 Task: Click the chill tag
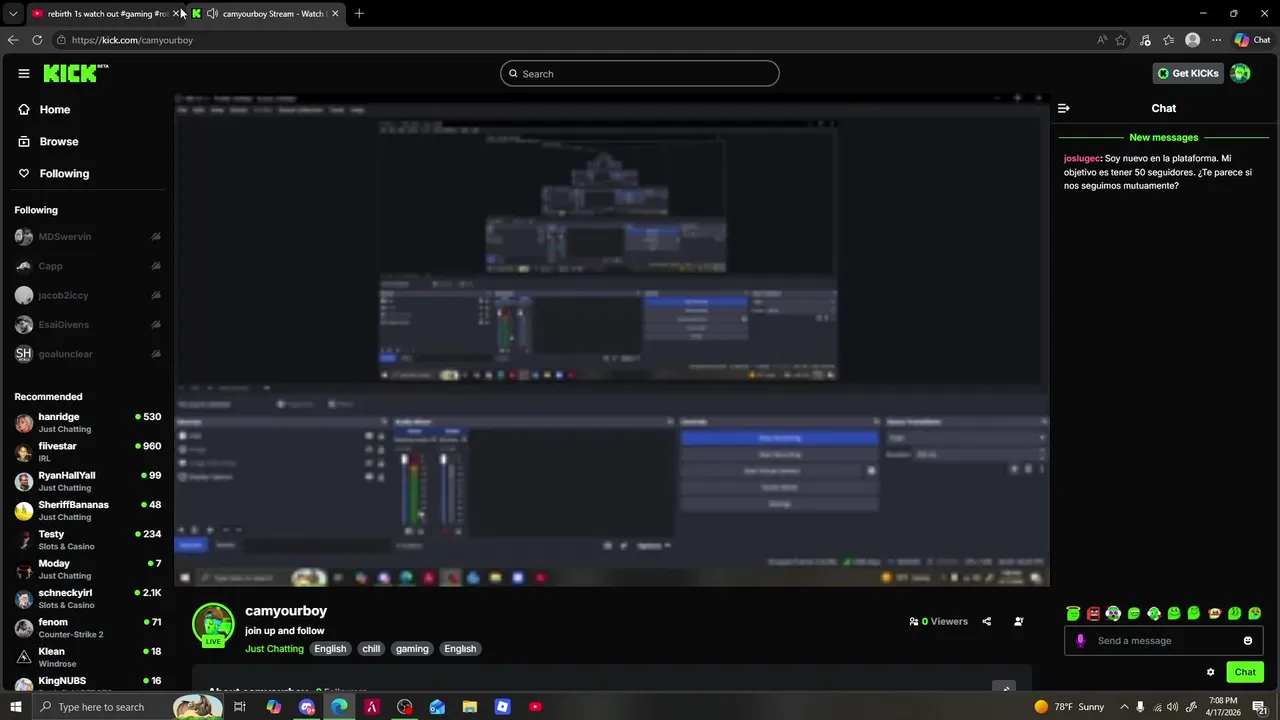[371, 649]
